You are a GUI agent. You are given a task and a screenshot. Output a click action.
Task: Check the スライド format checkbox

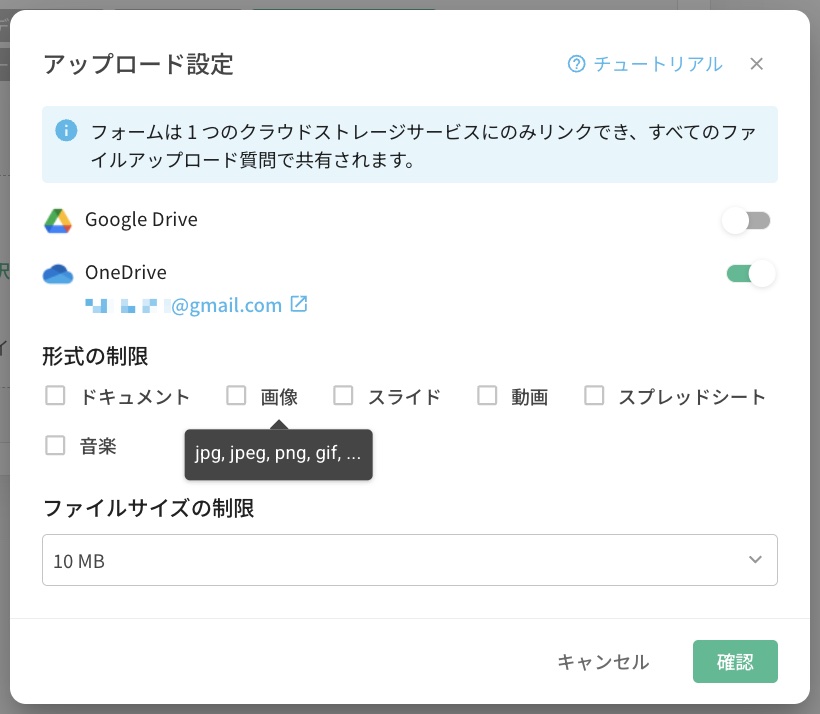[343, 395]
